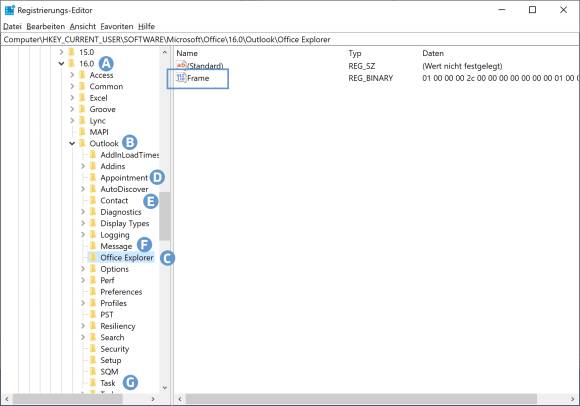
Task: Select the Logging key label
Action: 115,235
